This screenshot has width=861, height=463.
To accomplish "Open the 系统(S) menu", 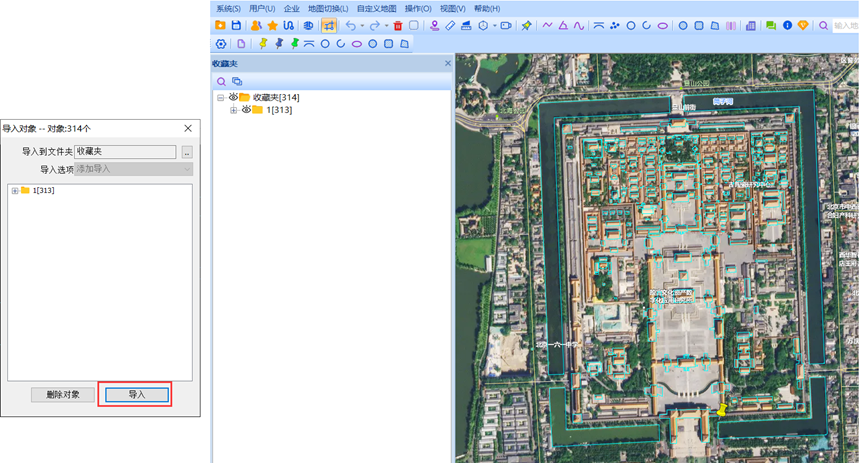I will point(228,9).
